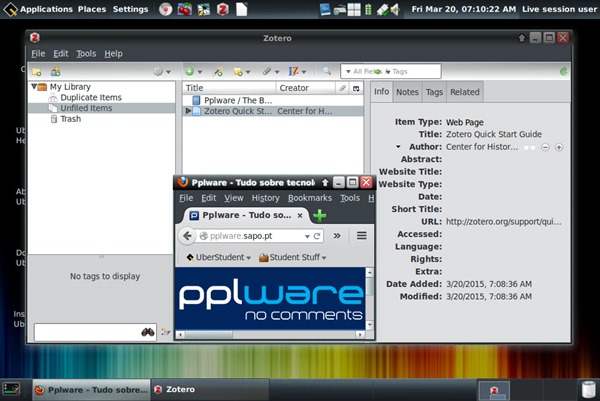The height and width of the screenshot is (401, 600).
Task: Click the green Sync with Zotero Server icon
Action: tap(564, 72)
